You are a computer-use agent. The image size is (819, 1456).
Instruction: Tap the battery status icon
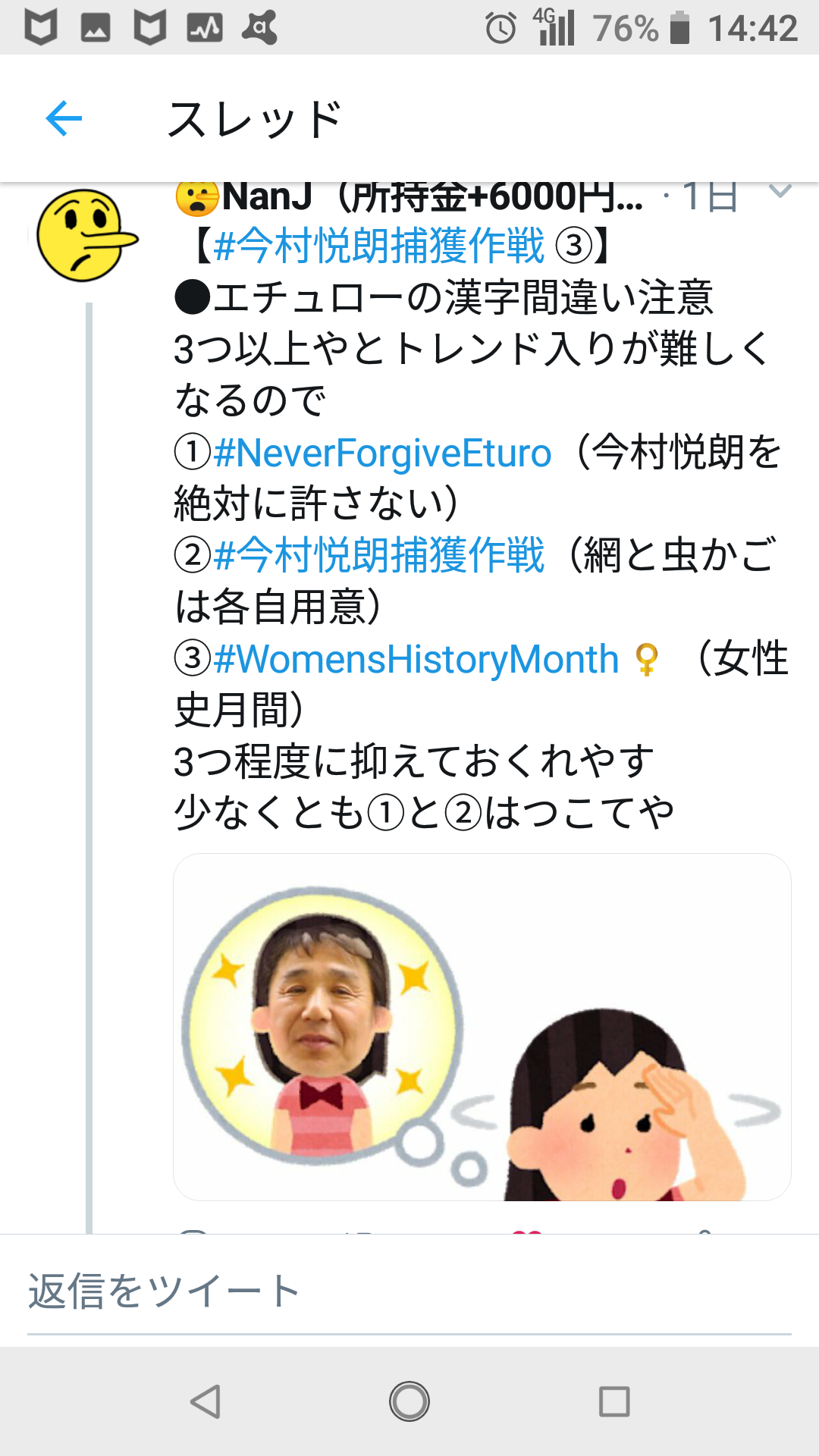(x=680, y=28)
